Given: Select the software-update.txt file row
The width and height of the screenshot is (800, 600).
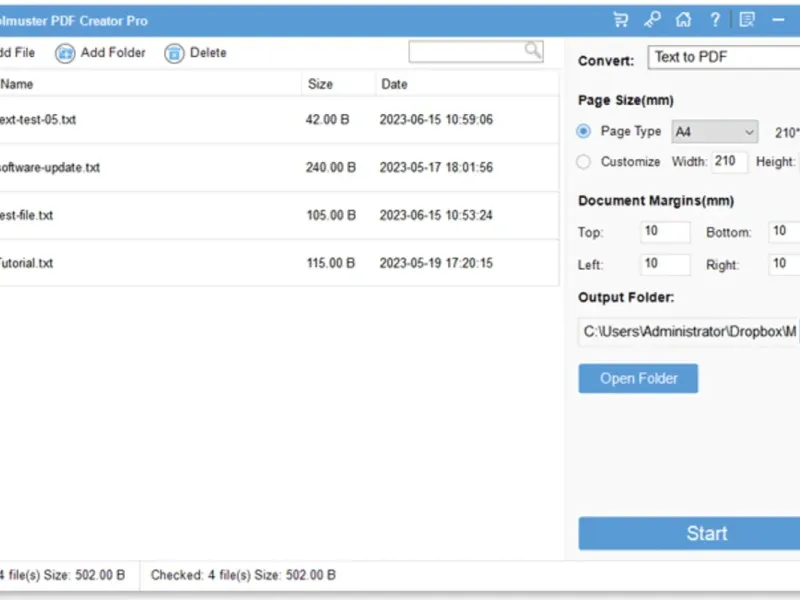Looking at the screenshot, I should 279,167.
